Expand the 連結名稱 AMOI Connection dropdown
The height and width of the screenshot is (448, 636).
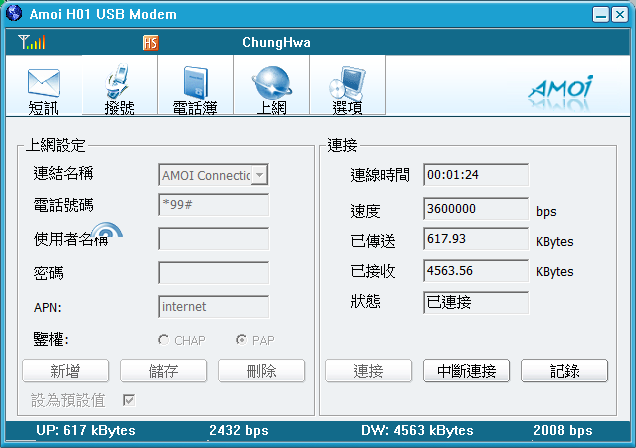pyautogui.click(x=260, y=175)
